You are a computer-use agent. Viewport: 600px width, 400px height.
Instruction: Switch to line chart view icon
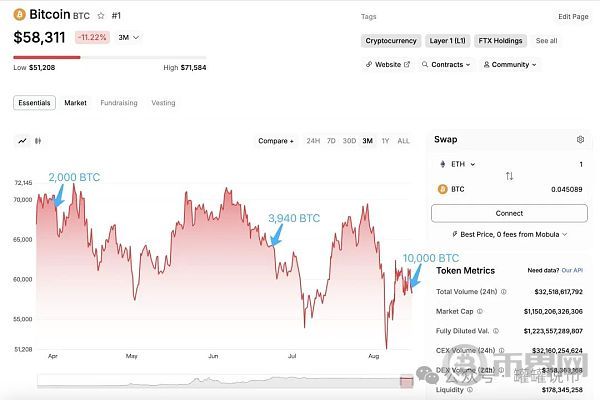pos(23,141)
